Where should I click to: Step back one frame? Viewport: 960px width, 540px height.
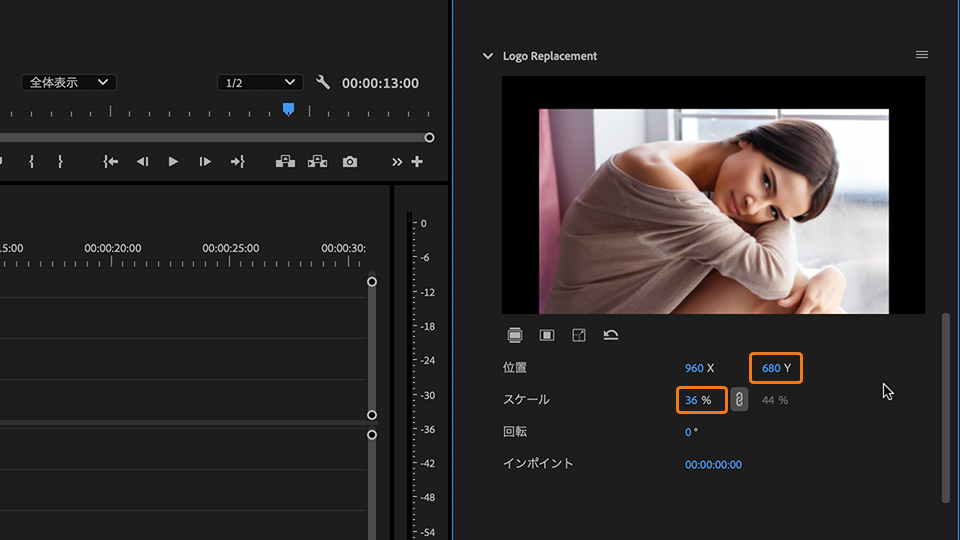tap(142, 162)
